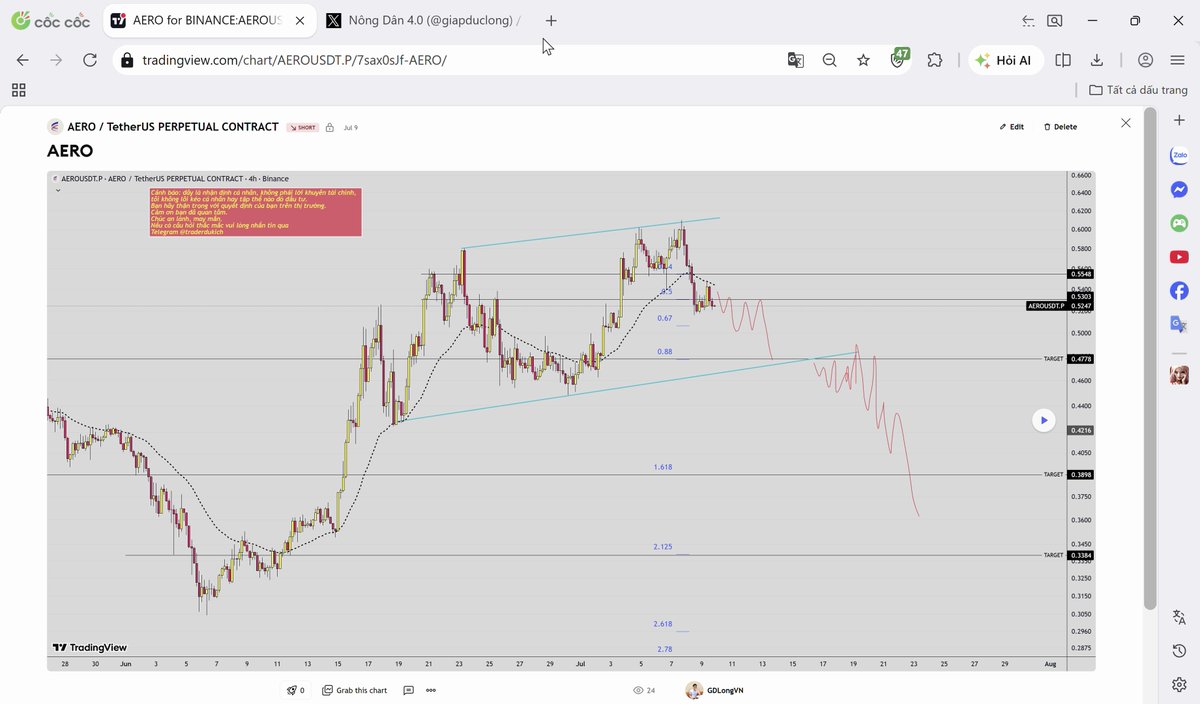Open the idea comments icon

point(409,690)
